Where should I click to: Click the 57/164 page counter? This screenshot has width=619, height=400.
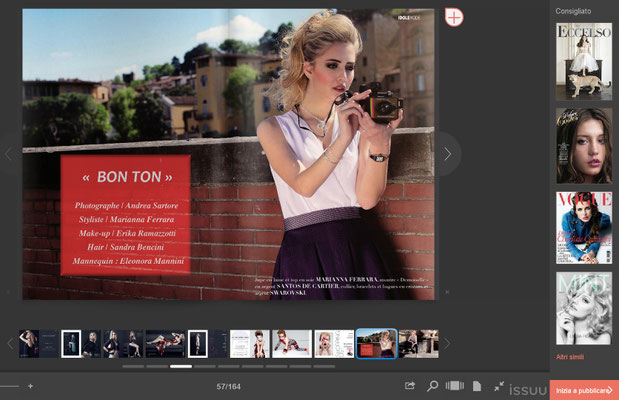pyautogui.click(x=228, y=387)
